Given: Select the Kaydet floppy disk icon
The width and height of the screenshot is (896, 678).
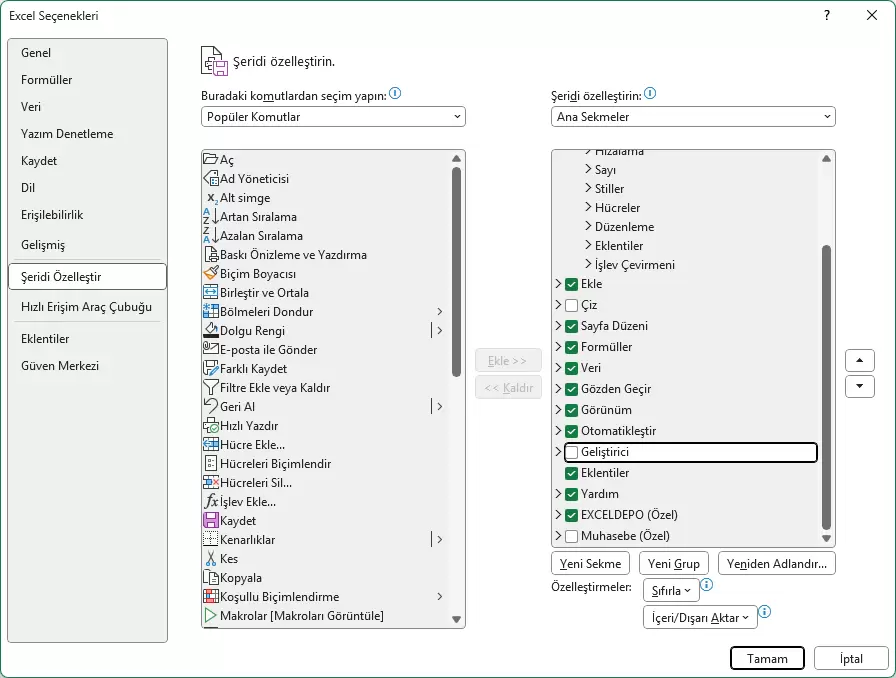Looking at the screenshot, I should coord(211,521).
